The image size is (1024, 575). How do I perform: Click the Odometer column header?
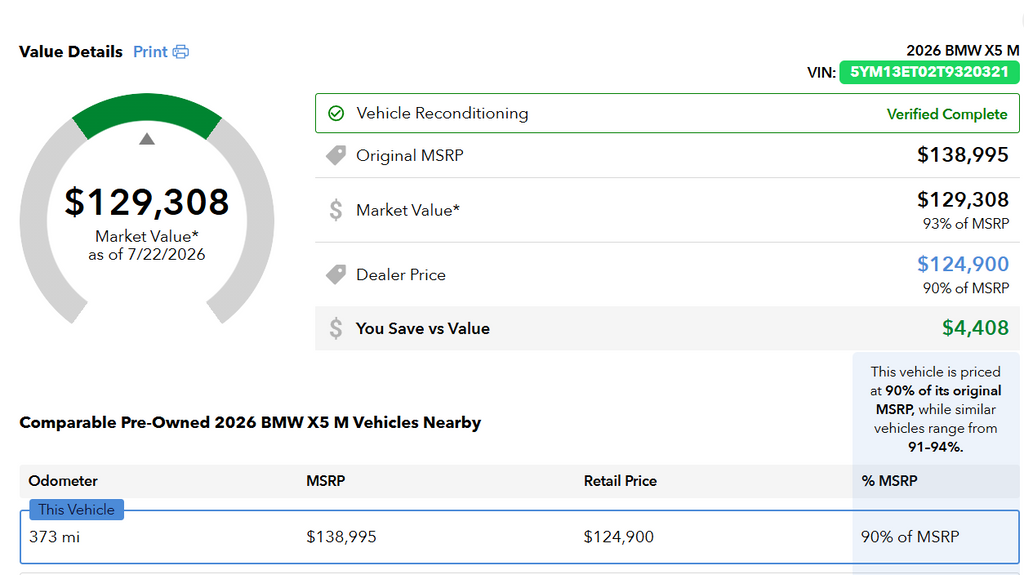click(63, 481)
